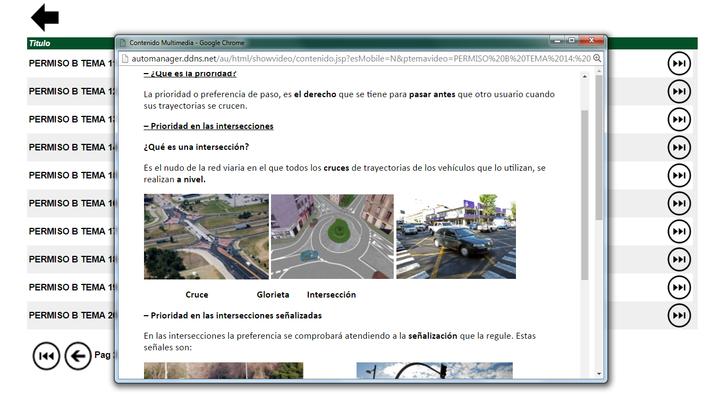This screenshot has height=420, width=720.
Task: Open the Glorieta roundabout image
Action: 332,236
